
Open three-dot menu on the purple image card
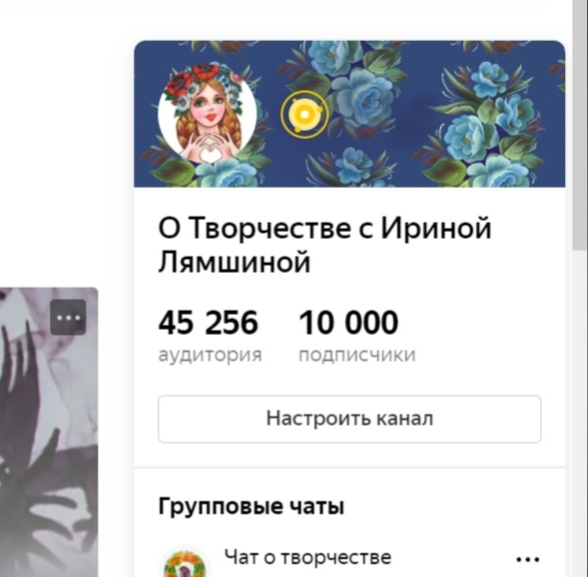(x=68, y=318)
